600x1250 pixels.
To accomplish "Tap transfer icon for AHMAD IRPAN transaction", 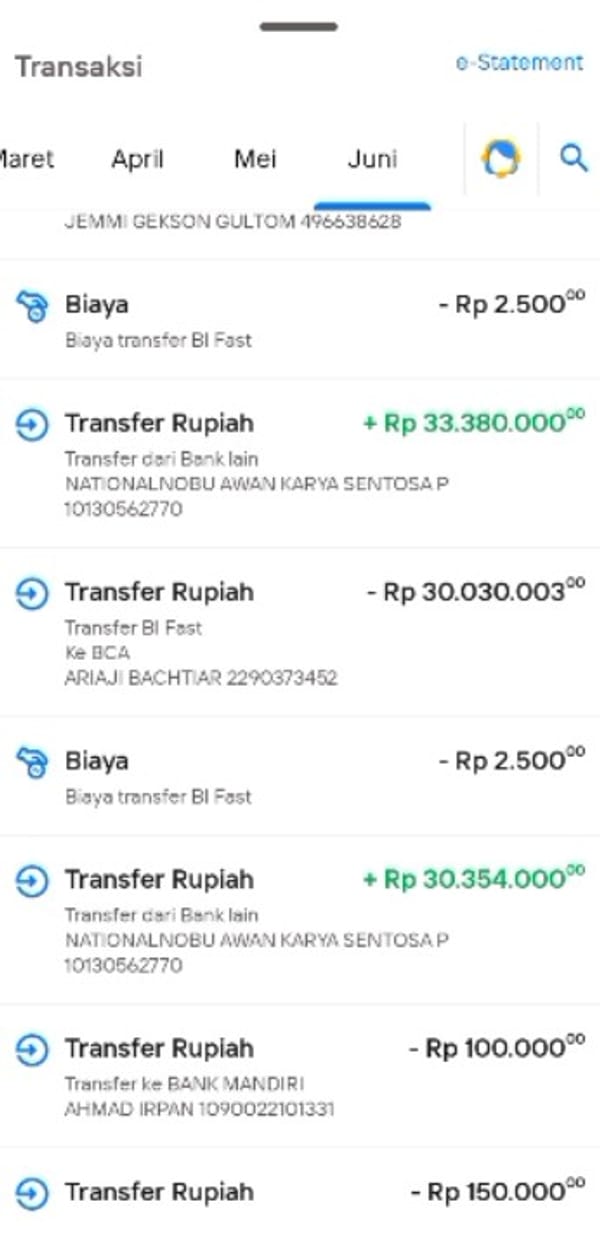I will pyautogui.click(x=32, y=1049).
